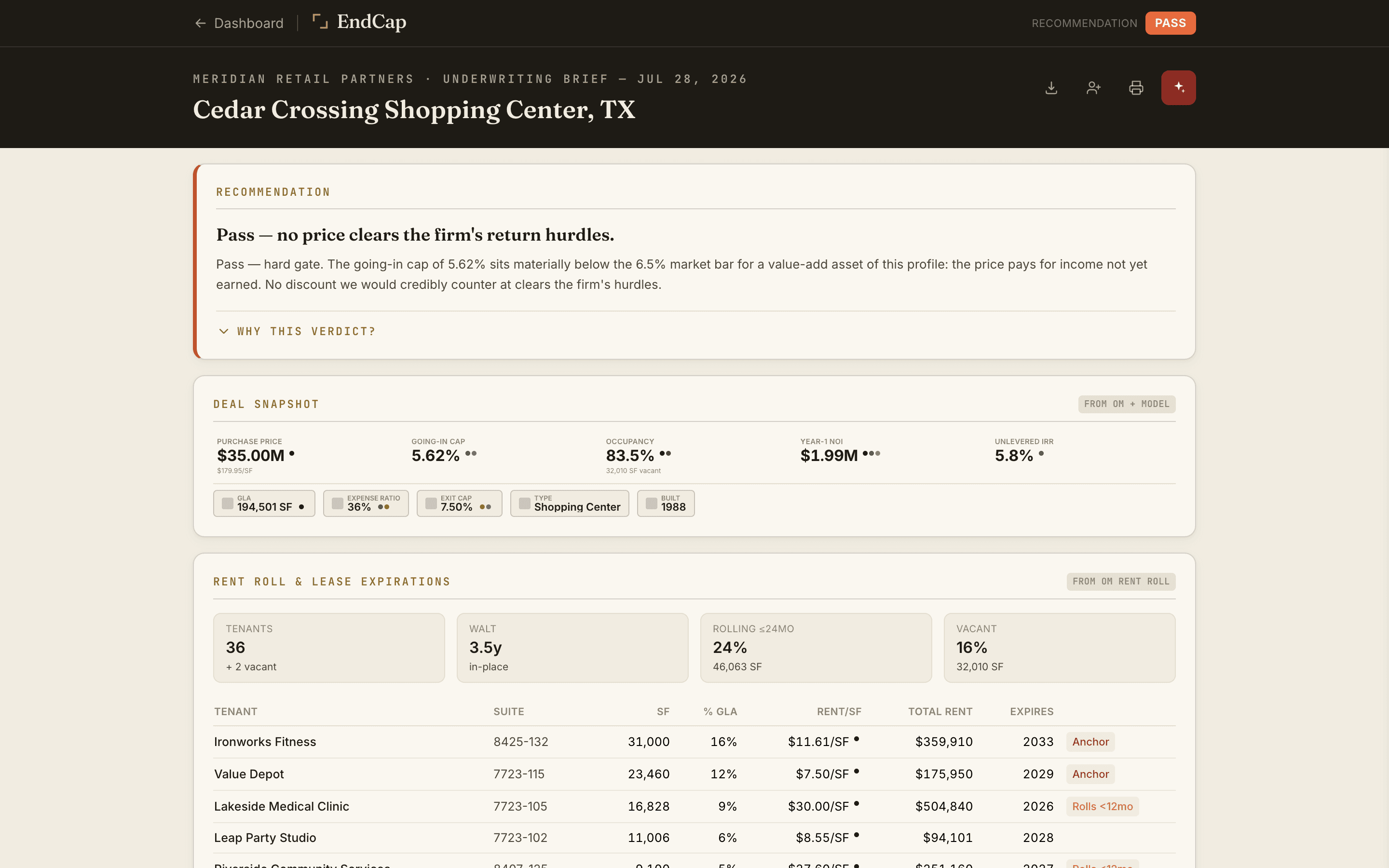Screen dimensions: 1389x868
Task: Select the Value Depot tenant row
Action: coord(694,774)
